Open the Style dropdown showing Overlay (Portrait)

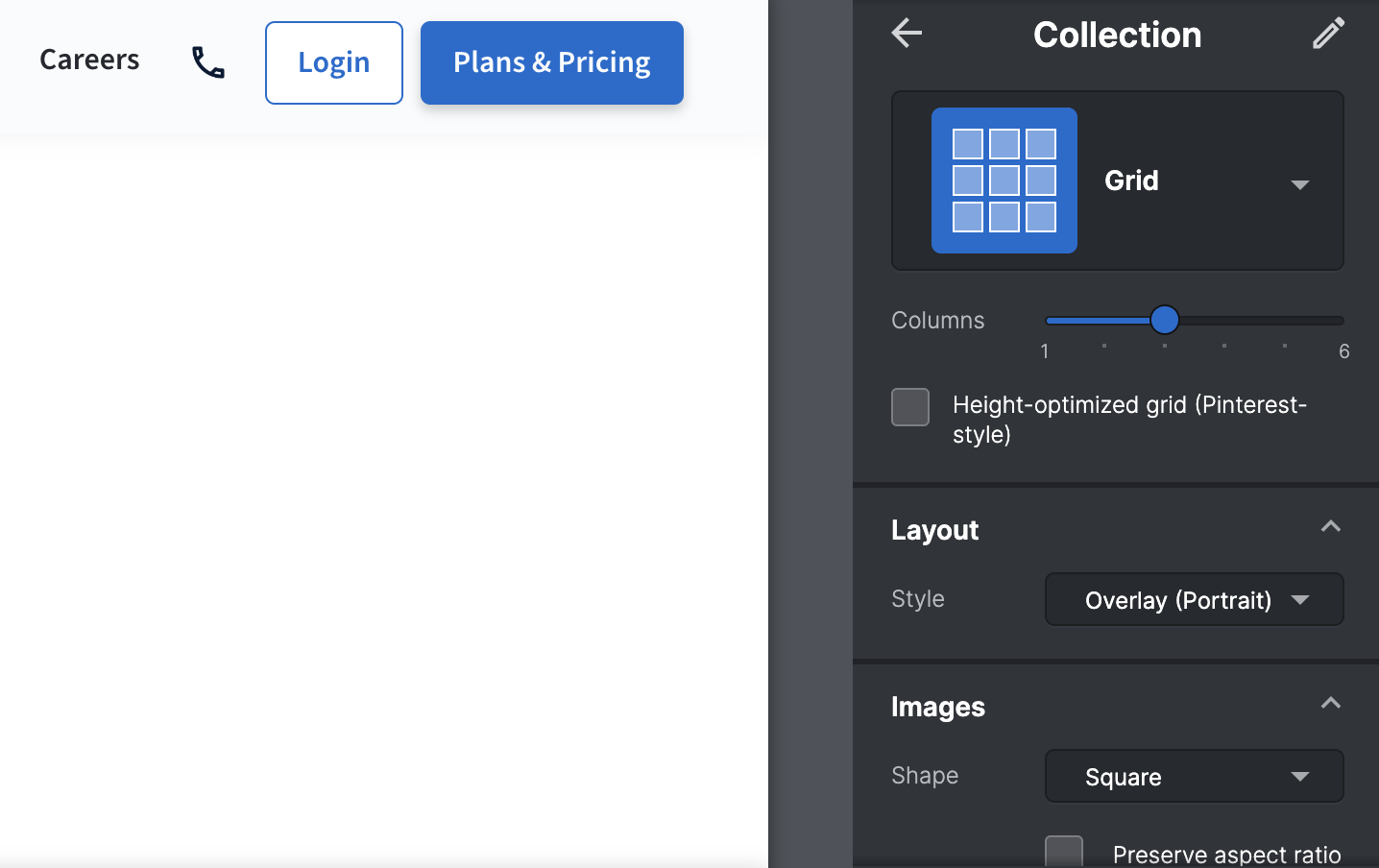(x=1193, y=599)
